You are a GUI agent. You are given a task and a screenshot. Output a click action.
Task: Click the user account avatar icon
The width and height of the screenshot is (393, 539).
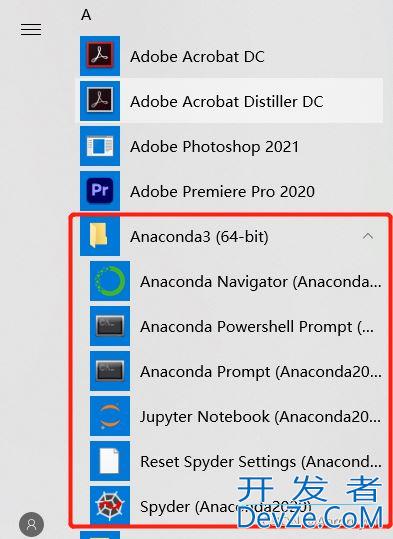click(x=31, y=524)
